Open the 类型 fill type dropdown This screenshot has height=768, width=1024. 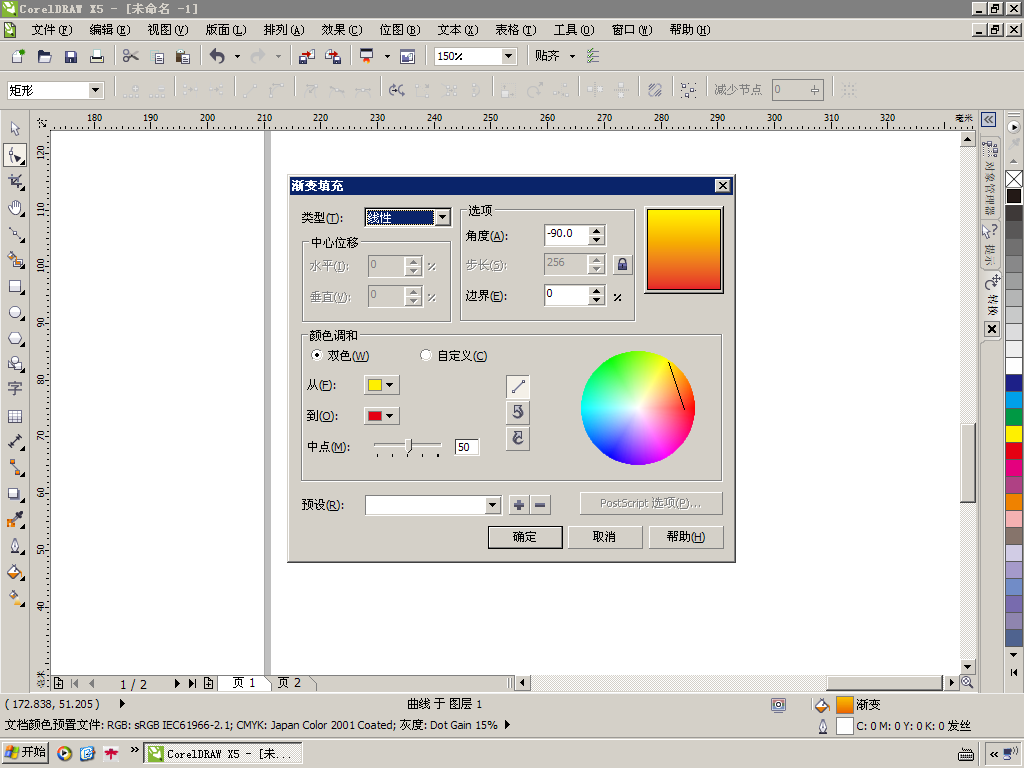click(443, 217)
